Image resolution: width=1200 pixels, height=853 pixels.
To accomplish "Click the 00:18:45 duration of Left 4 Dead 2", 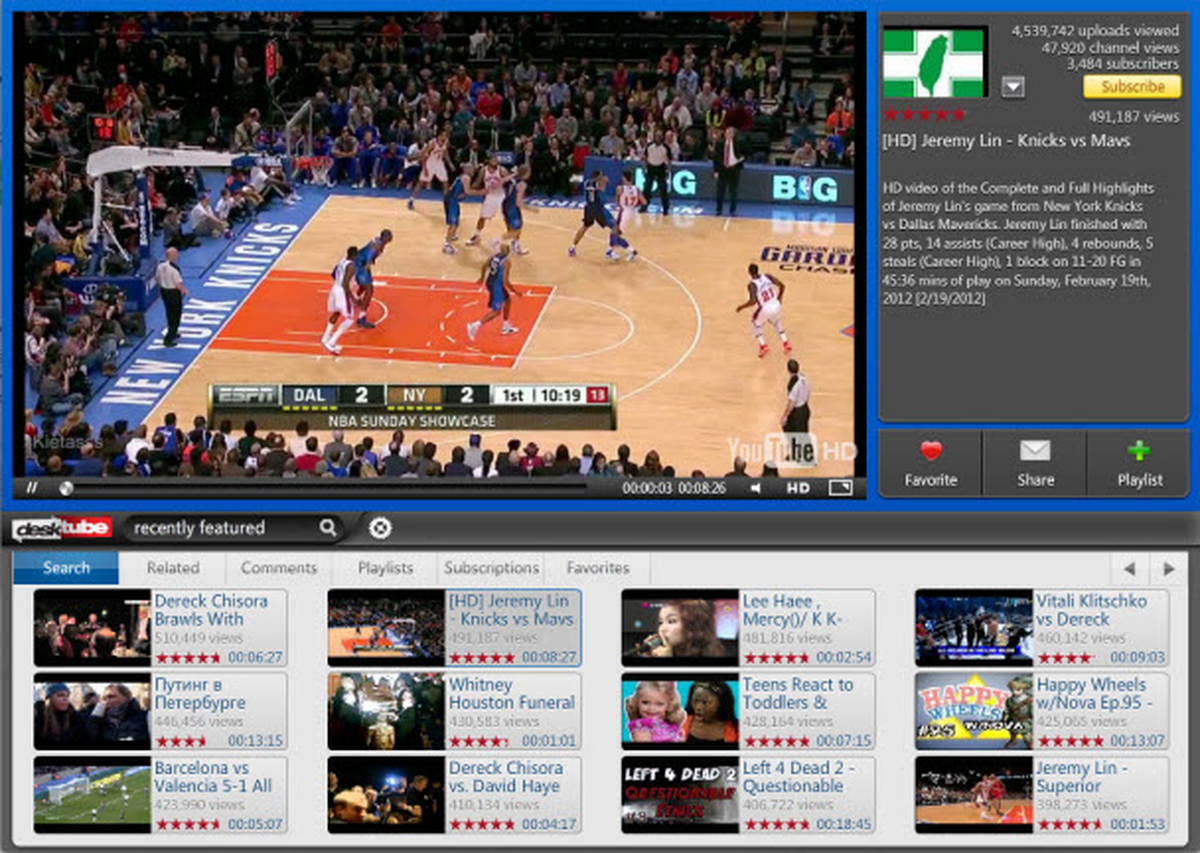I will pyautogui.click(x=843, y=825).
